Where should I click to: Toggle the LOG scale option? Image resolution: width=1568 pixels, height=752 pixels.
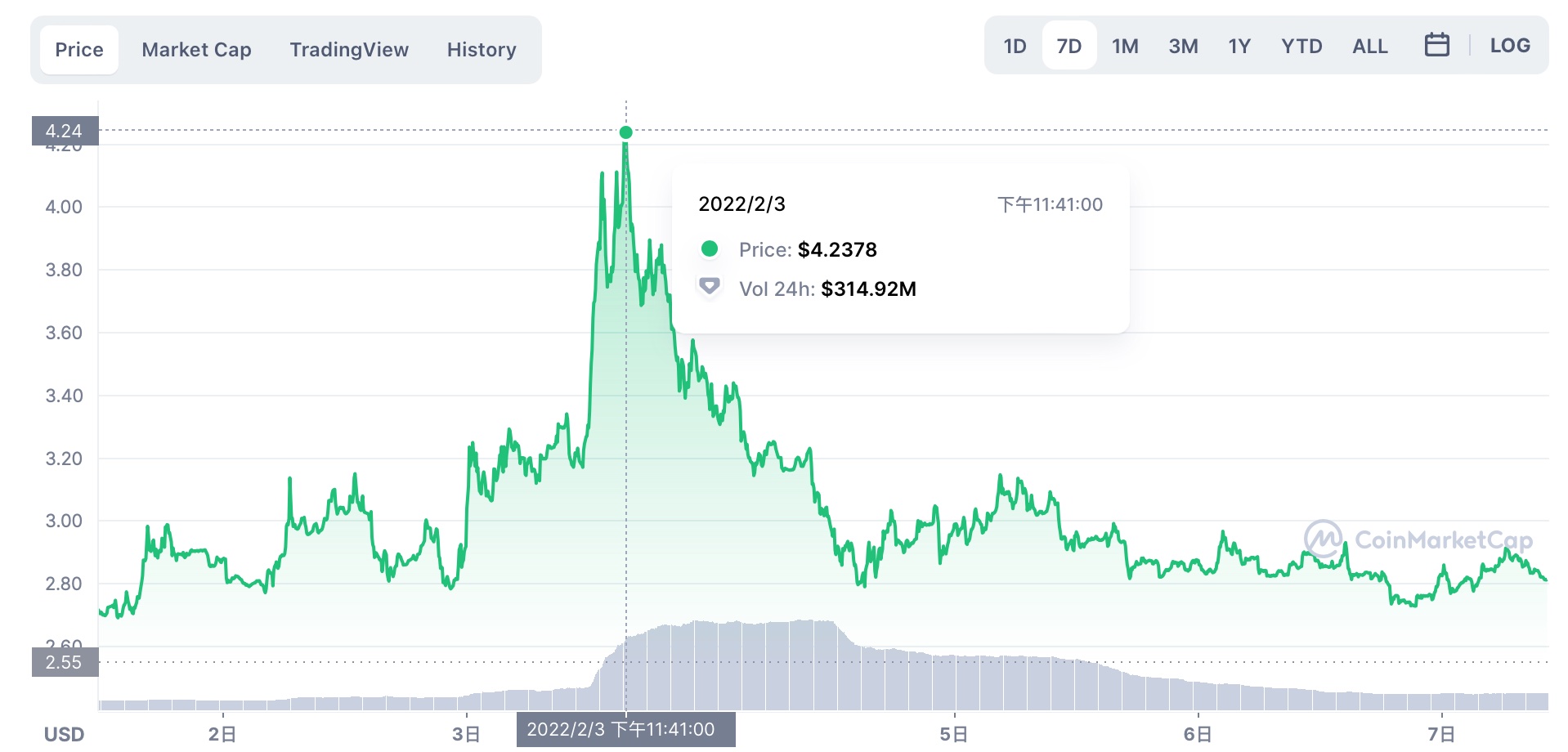pyautogui.click(x=1509, y=46)
